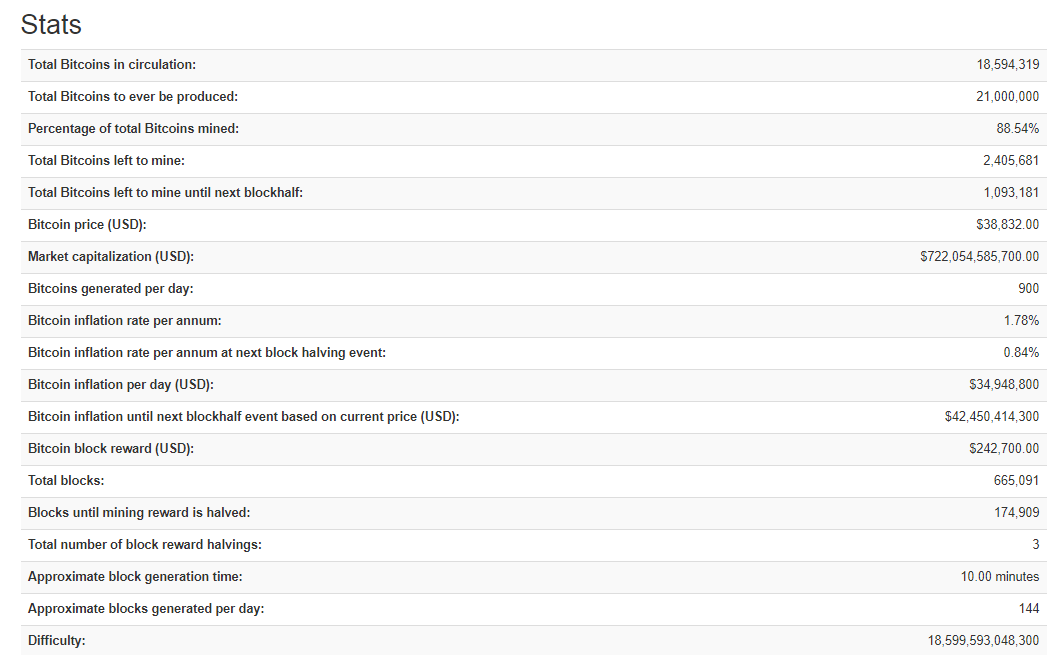Click the value $34,948,800
This screenshot has height=655, width=1061.
(x=1004, y=385)
